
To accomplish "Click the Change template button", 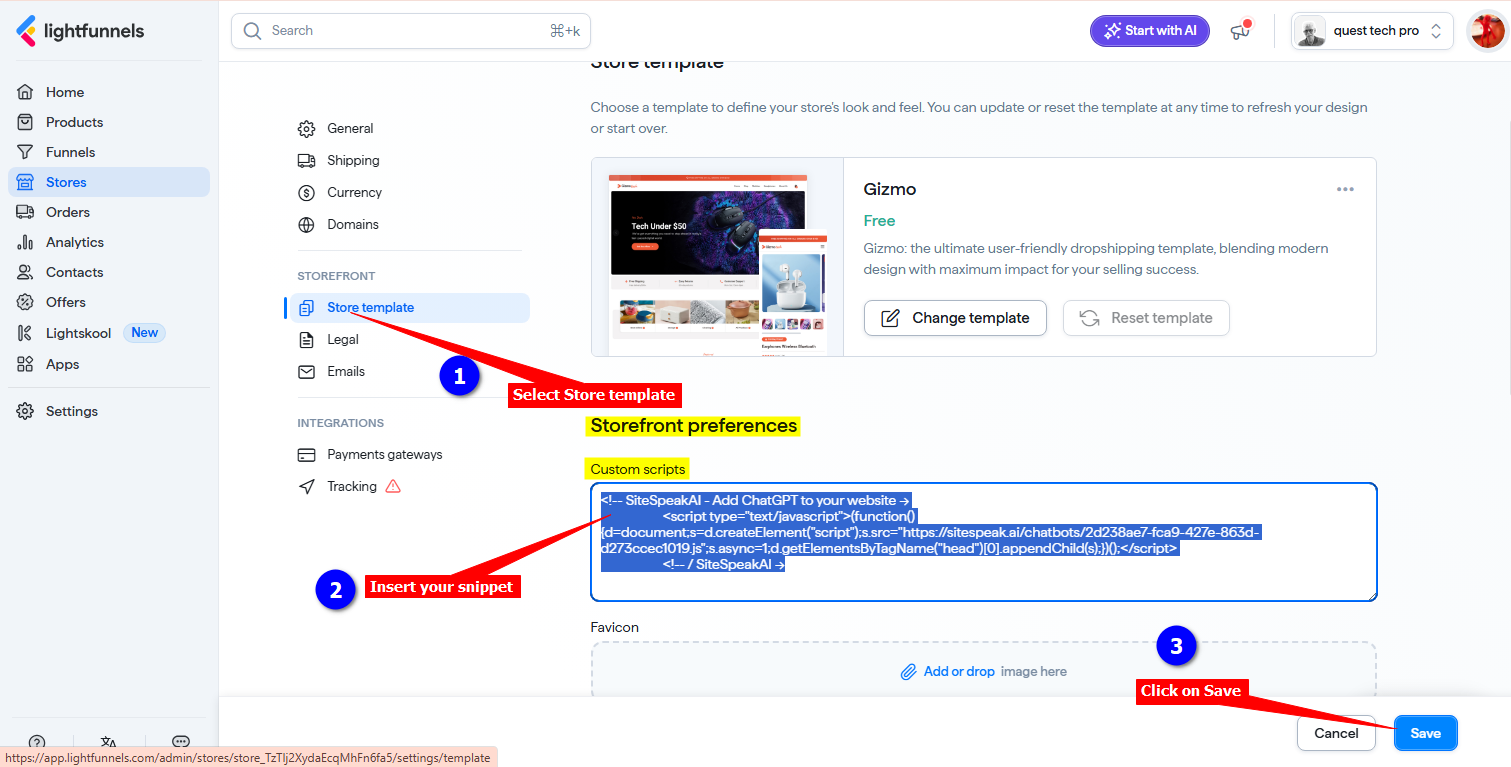I will 955,318.
